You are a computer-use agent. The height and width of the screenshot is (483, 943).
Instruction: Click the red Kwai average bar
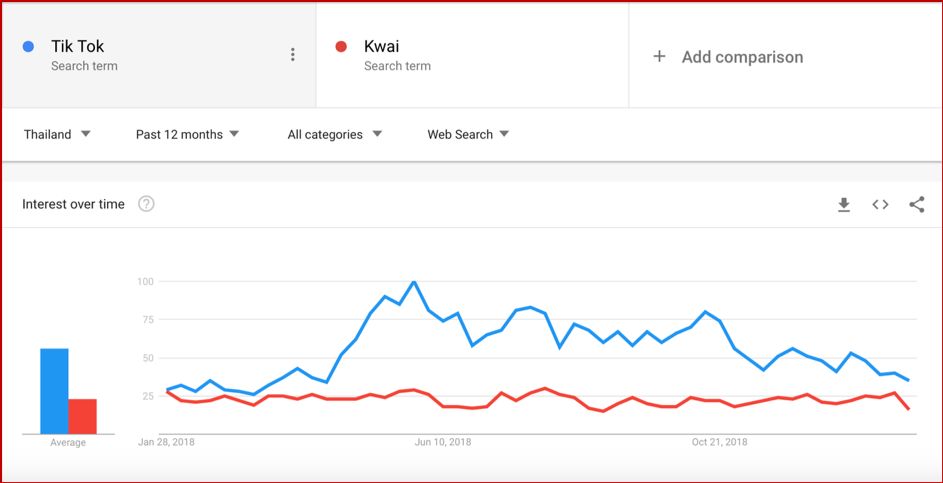(x=82, y=416)
